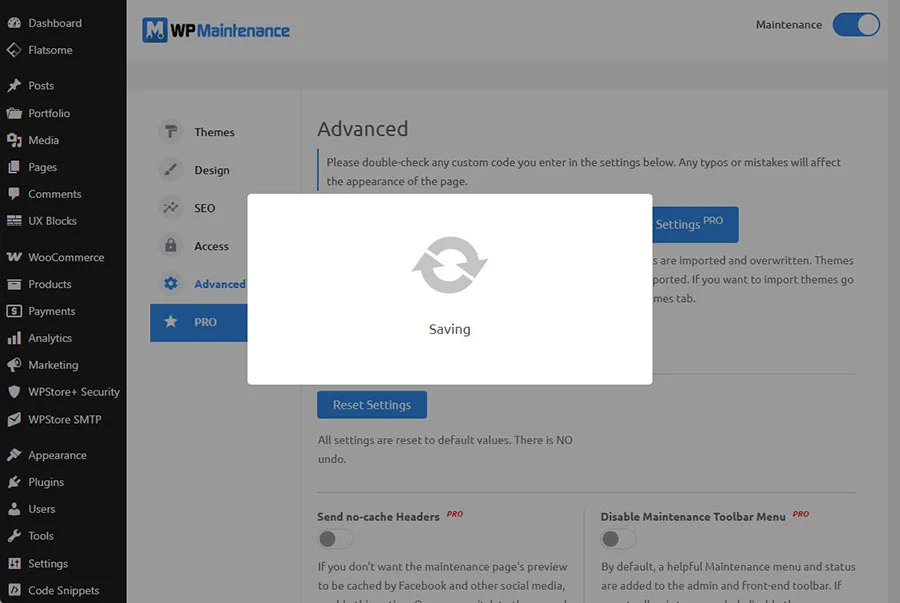This screenshot has height=603, width=900.
Task: Click the PRO star icon
Action: click(170, 321)
